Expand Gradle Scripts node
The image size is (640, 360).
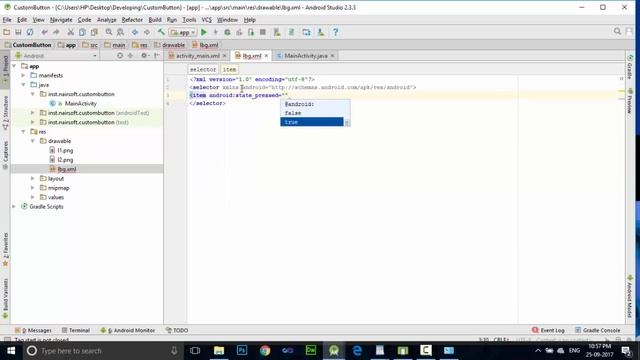coord(15,207)
